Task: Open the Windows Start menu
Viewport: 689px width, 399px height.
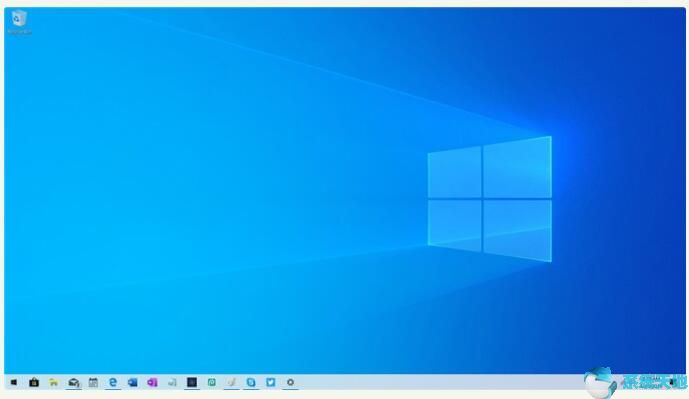Action: [x=14, y=383]
